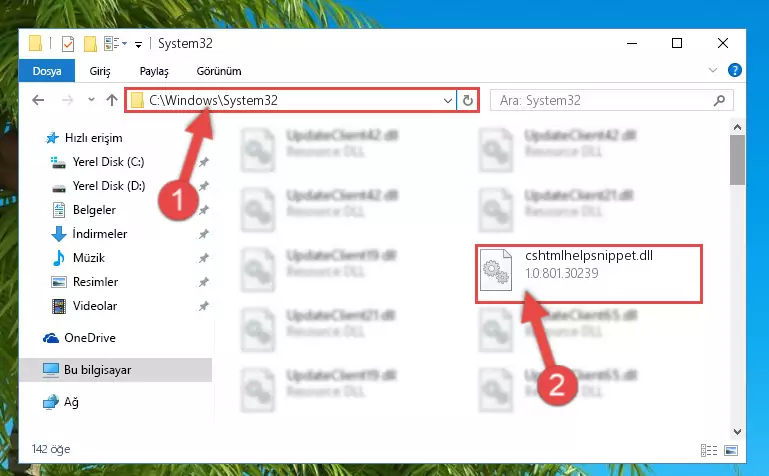Click the Up one level arrow

pos(112,100)
